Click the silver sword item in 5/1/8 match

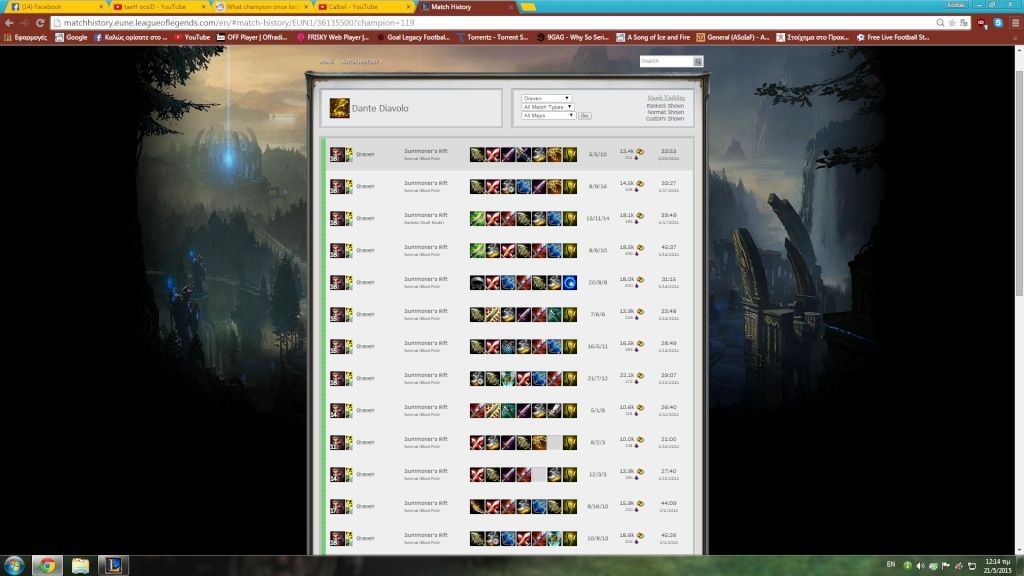click(554, 410)
